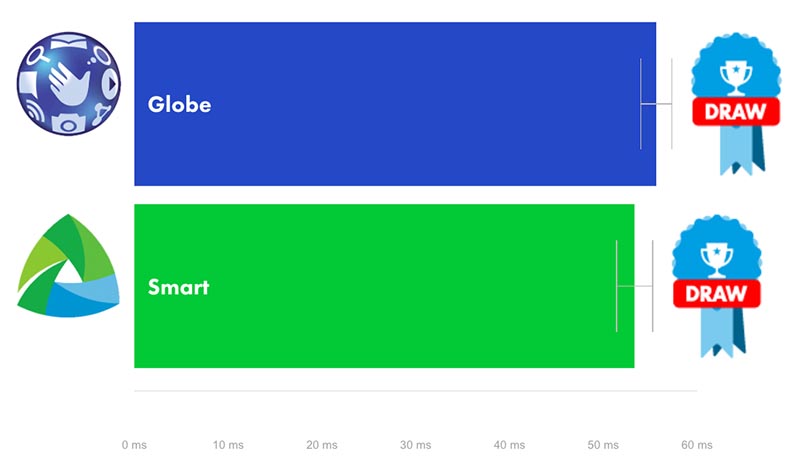Image resolution: width=800 pixels, height=469 pixels.
Task: Select the green Smart latency bar
Action: [384, 286]
